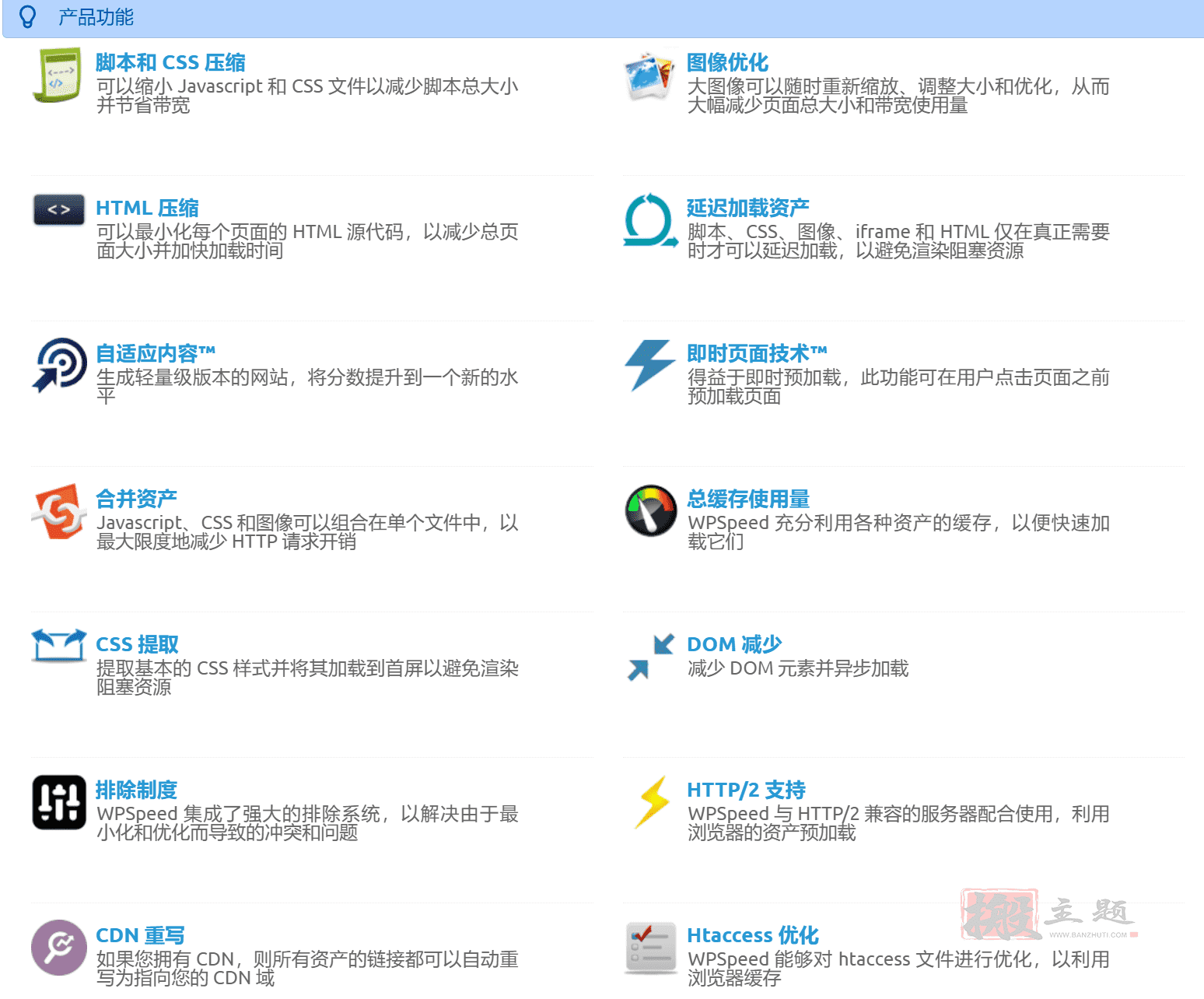Select the 产品功能 panel header
Image resolution: width=1204 pixels, height=999 pixels.
click(603, 18)
